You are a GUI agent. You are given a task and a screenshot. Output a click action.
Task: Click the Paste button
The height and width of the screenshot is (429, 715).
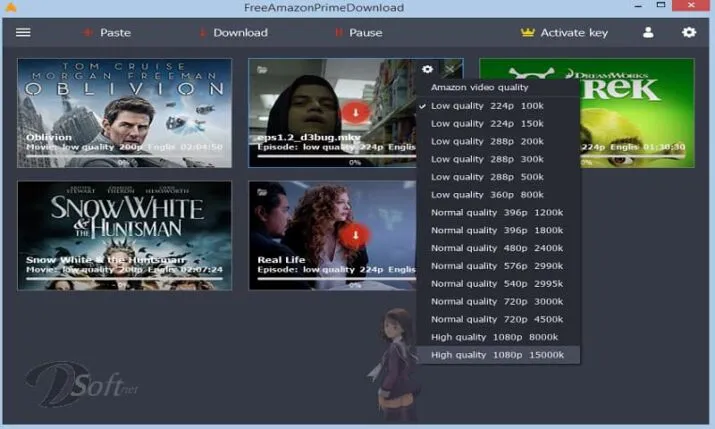tap(107, 33)
